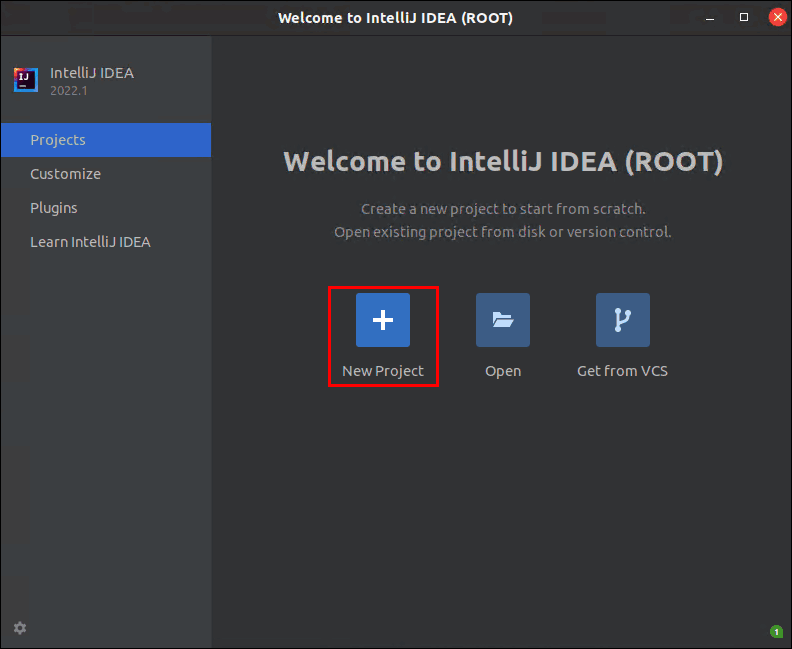Go to Learn IntelliJ IDEA tab
792x649 pixels.
106,242
